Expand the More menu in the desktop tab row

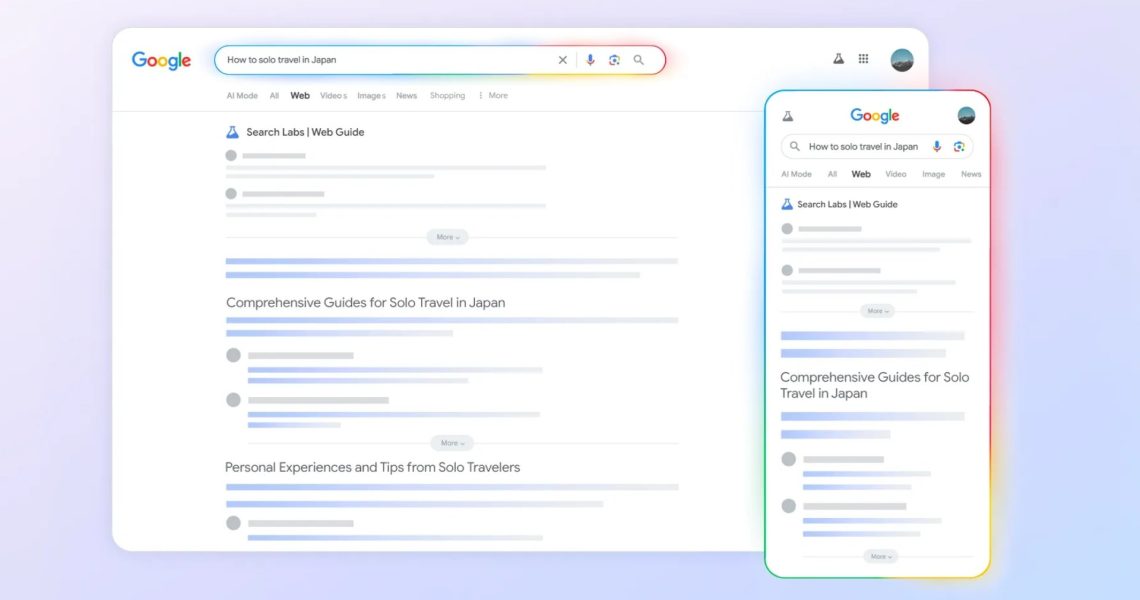[x=494, y=95]
